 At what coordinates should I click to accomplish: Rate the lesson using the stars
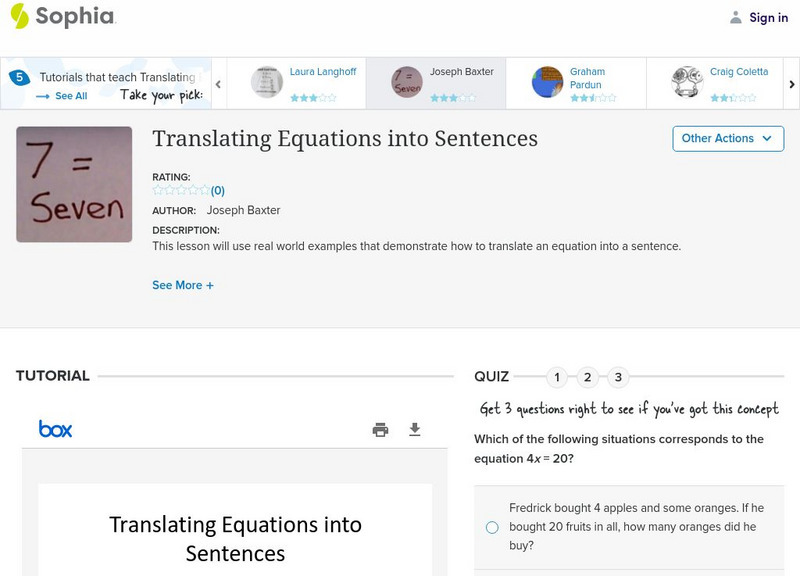pyautogui.click(x=181, y=190)
